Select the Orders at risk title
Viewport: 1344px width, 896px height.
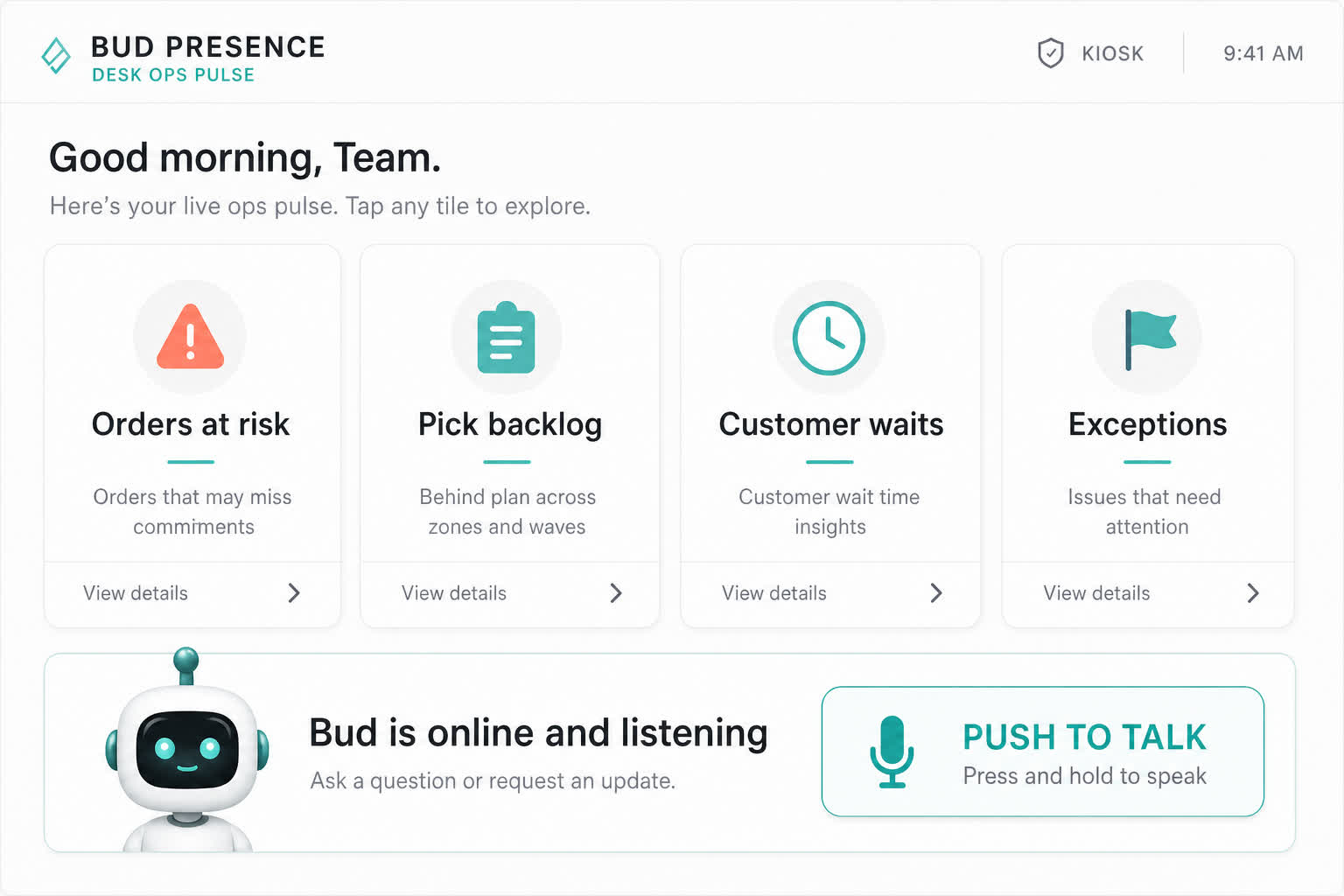(x=191, y=424)
